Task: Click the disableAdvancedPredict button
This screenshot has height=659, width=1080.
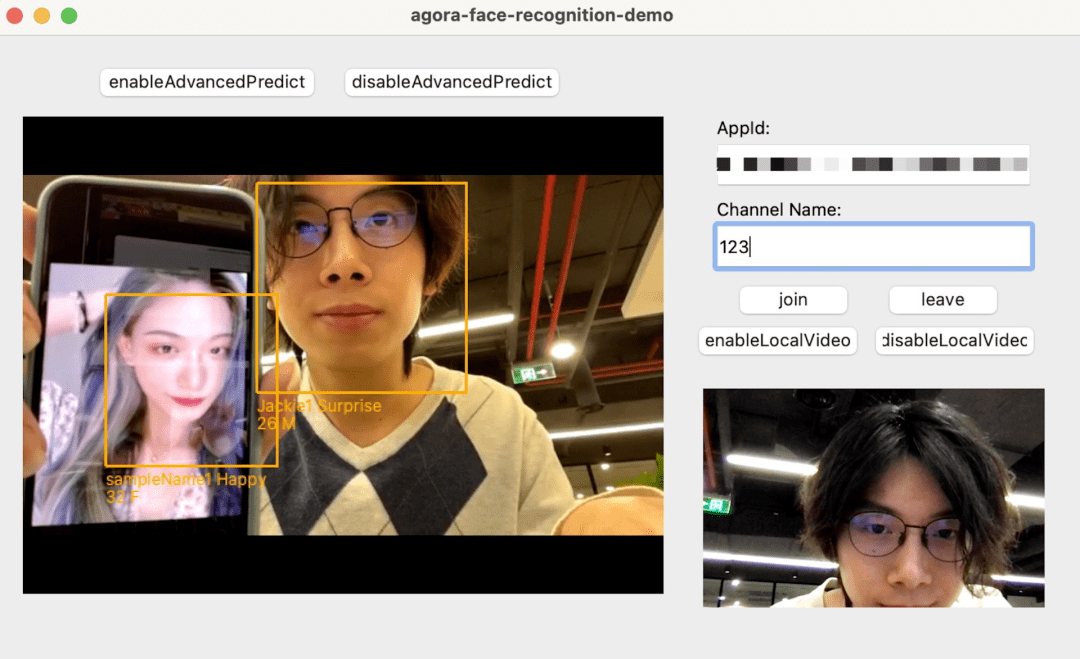Action: 452,82
